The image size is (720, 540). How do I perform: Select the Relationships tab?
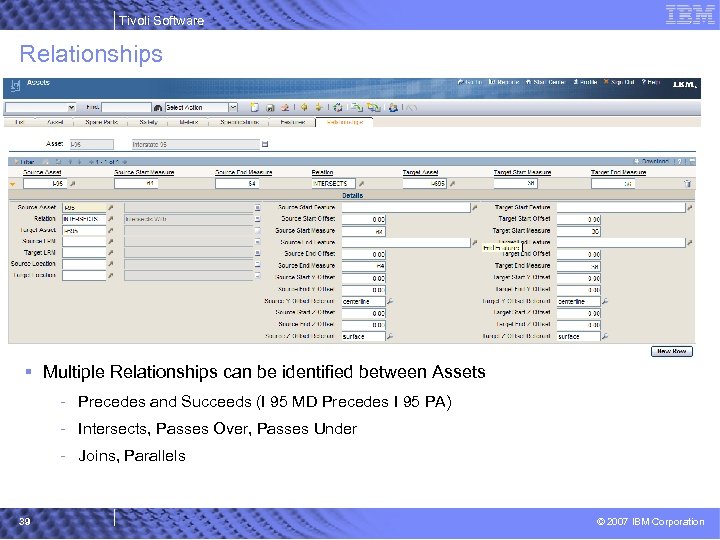click(x=344, y=122)
